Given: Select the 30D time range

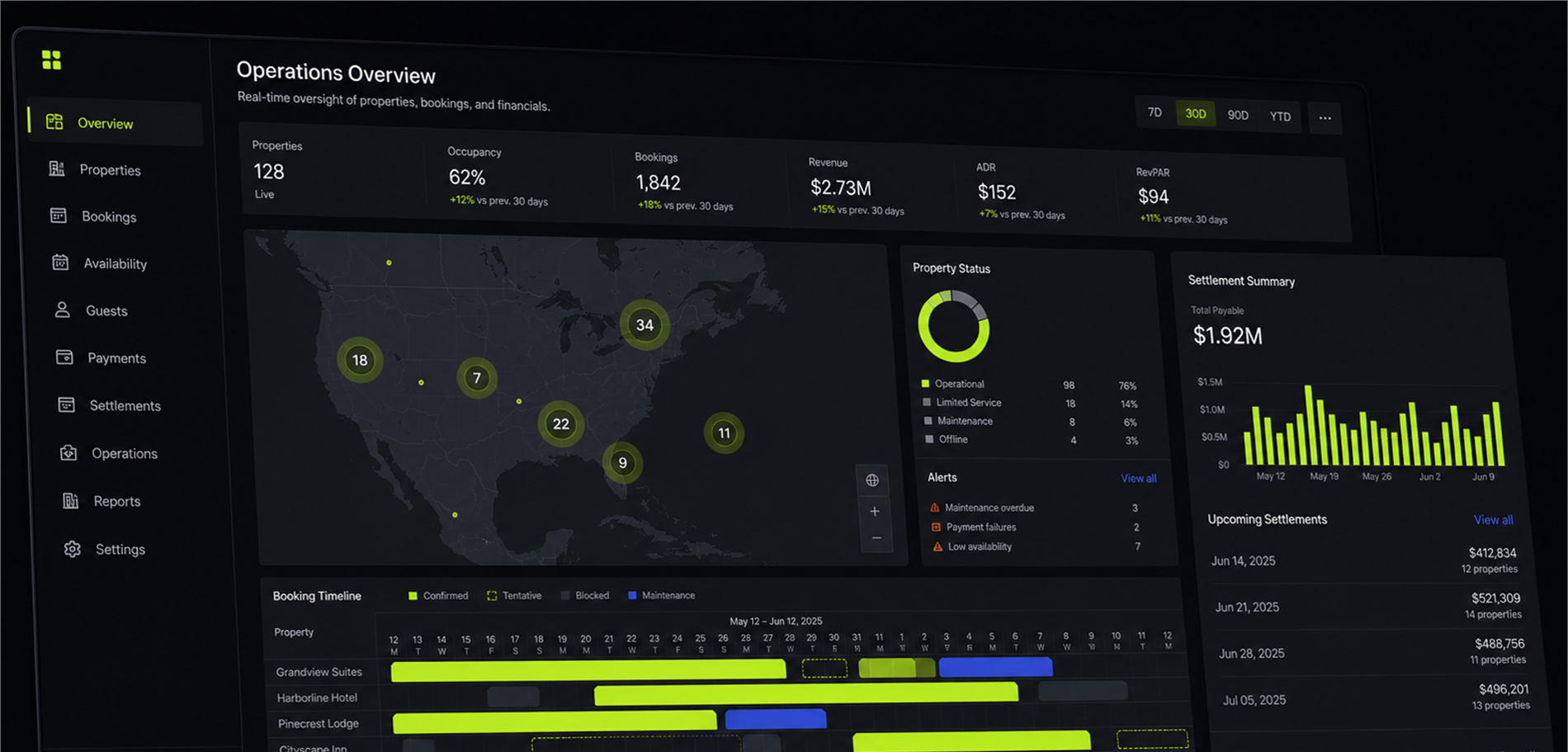Looking at the screenshot, I should pyautogui.click(x=1196, y=114).
